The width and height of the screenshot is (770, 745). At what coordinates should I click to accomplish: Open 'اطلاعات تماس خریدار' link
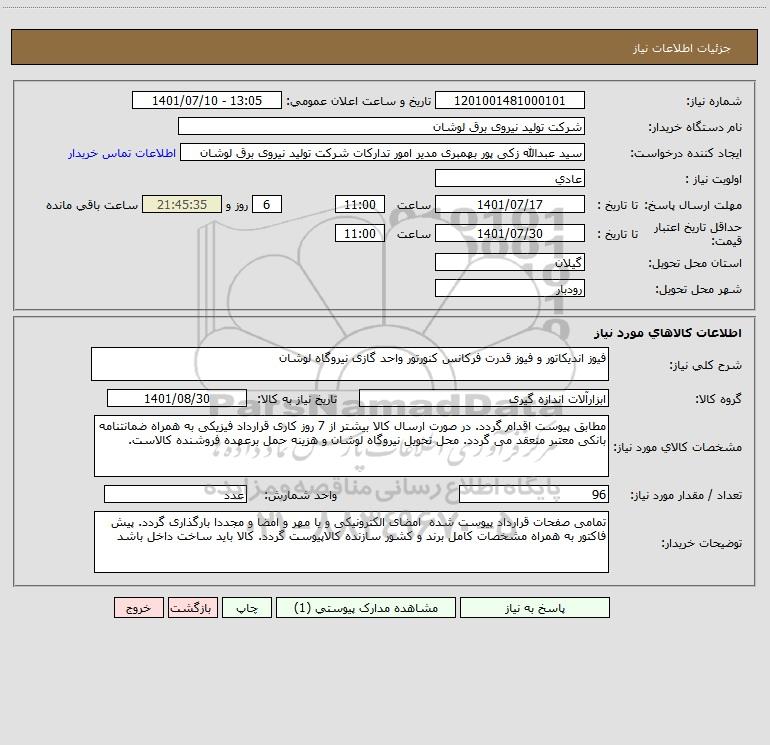click(122, 153)
